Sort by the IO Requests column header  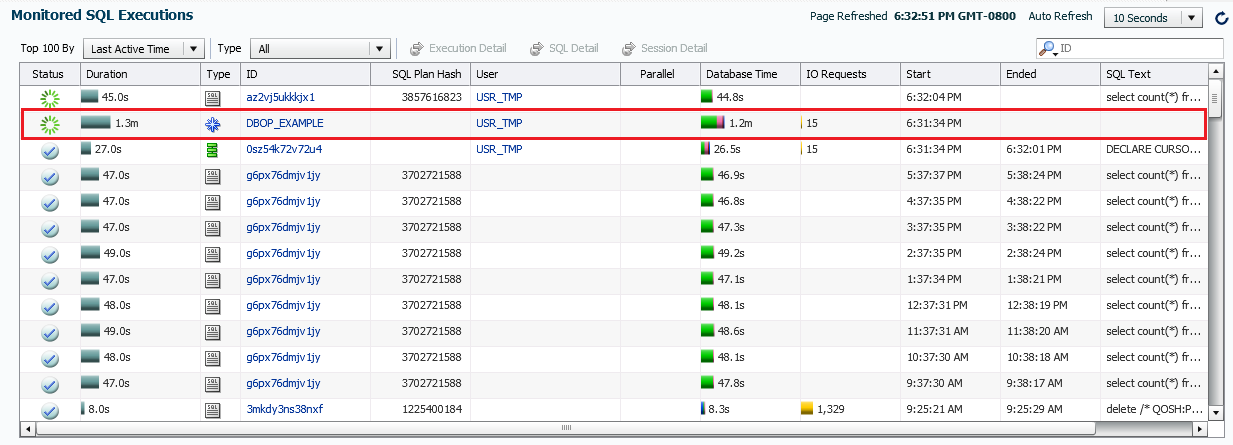[850, 74]
